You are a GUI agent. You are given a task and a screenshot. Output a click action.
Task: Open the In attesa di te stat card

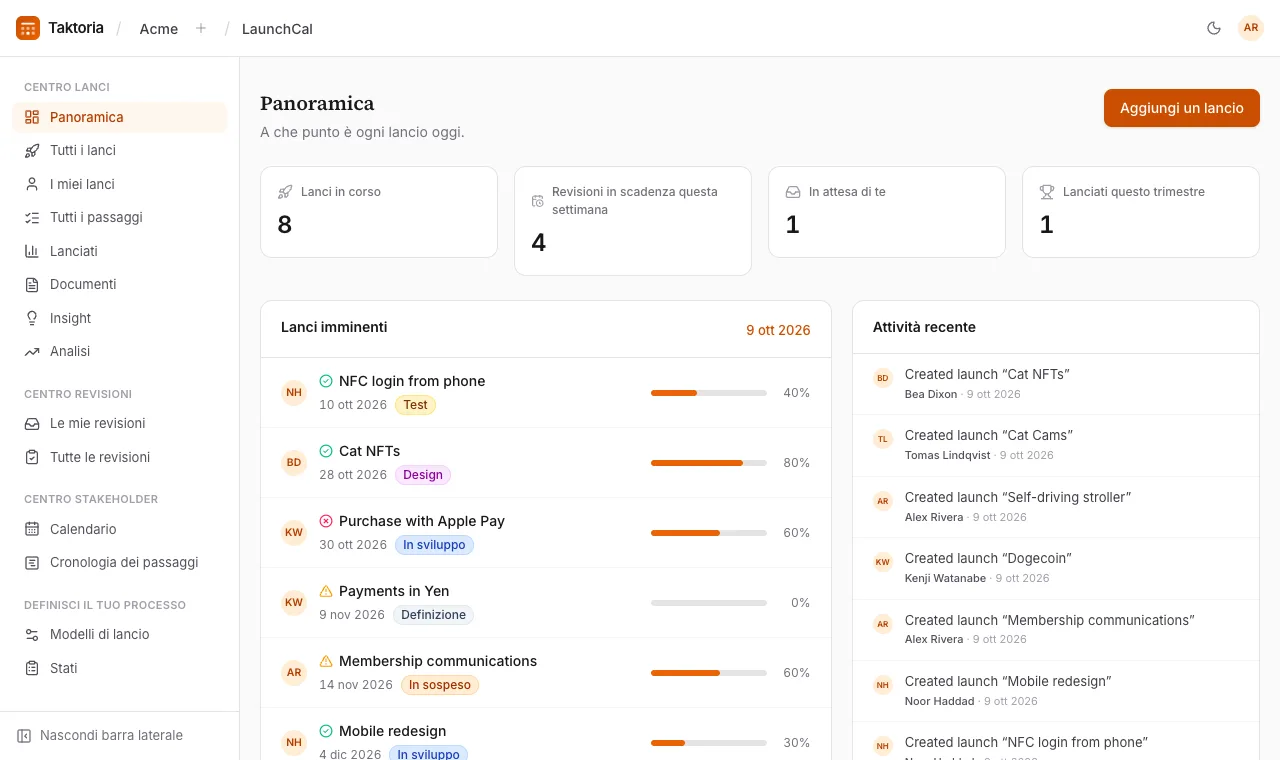coord(887,212)
